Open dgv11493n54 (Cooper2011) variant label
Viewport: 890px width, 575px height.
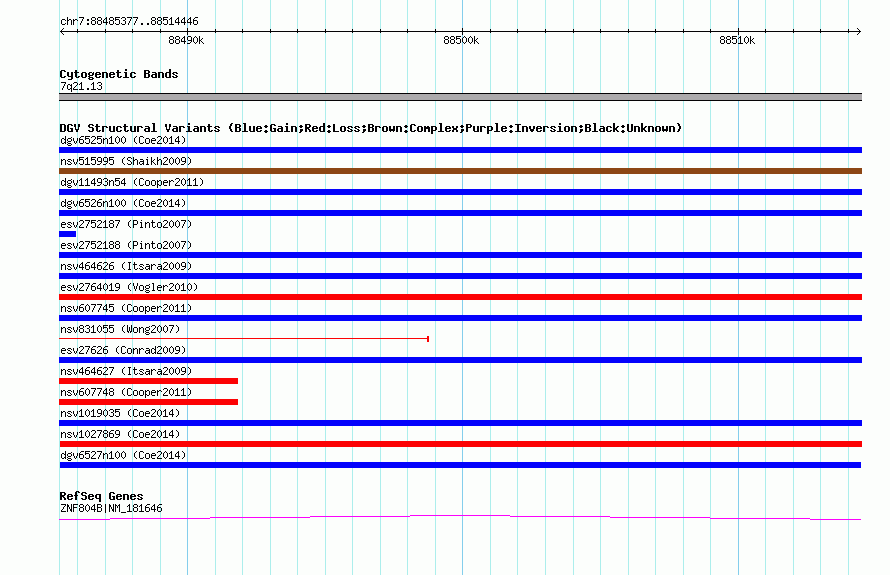point(132,182)
